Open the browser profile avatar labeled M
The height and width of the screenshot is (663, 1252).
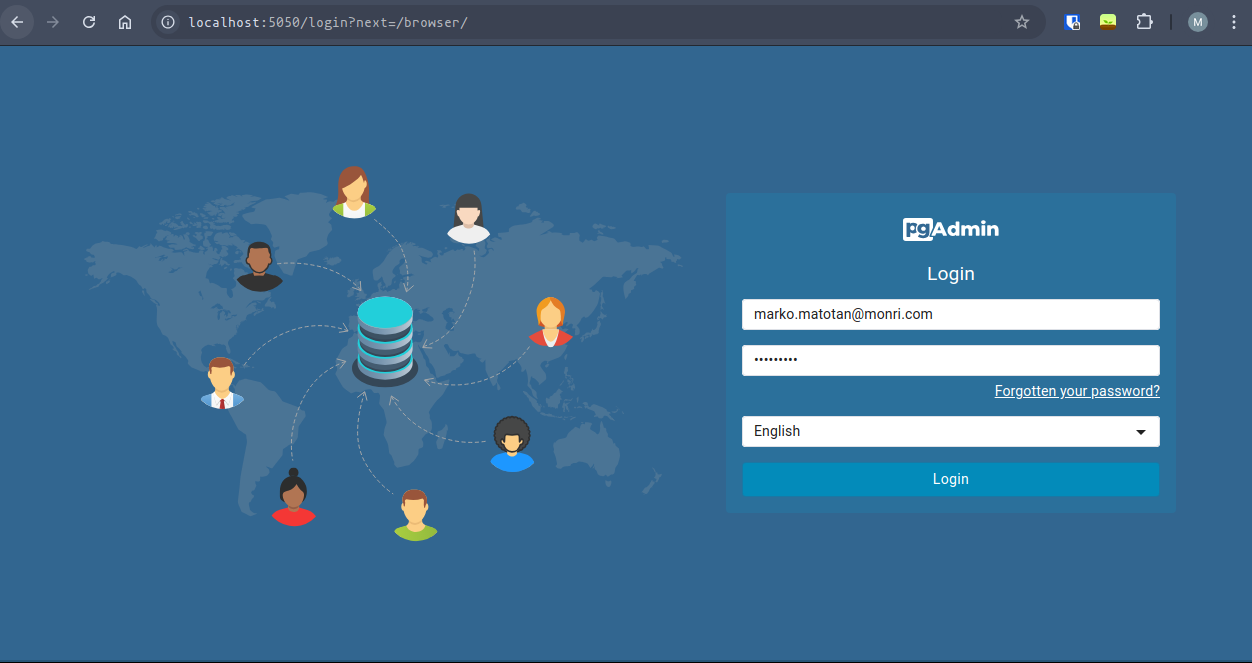click(1197, 21)
